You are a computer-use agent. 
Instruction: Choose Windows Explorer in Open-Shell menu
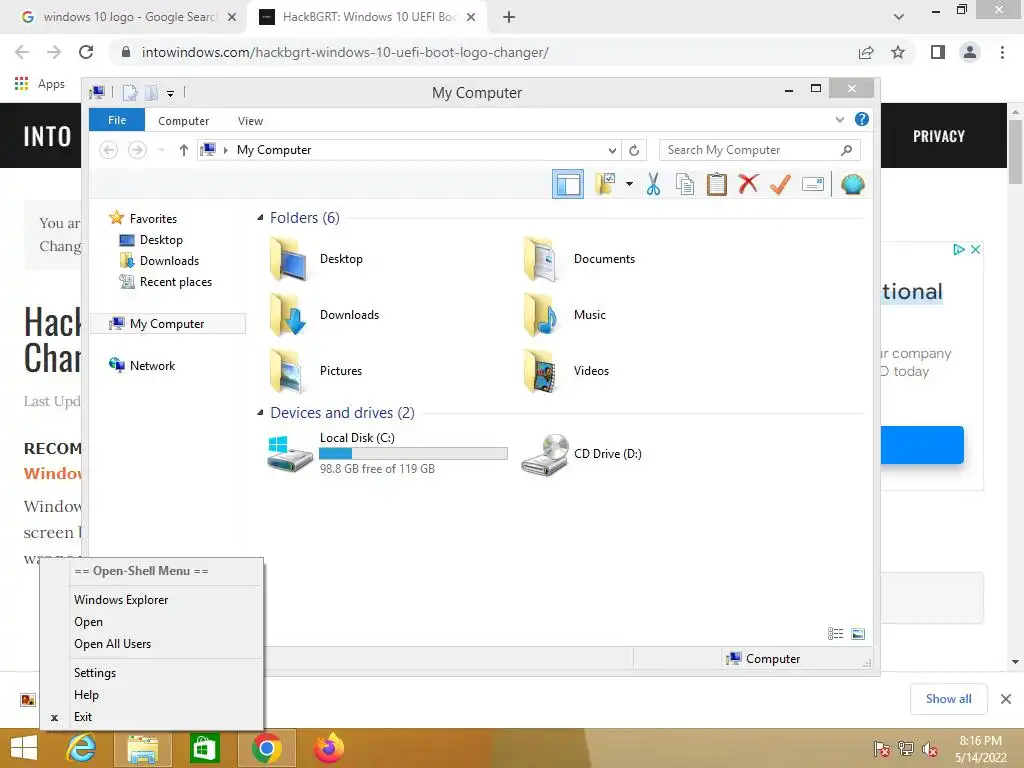pyautogui.click(x=121, y=600)
